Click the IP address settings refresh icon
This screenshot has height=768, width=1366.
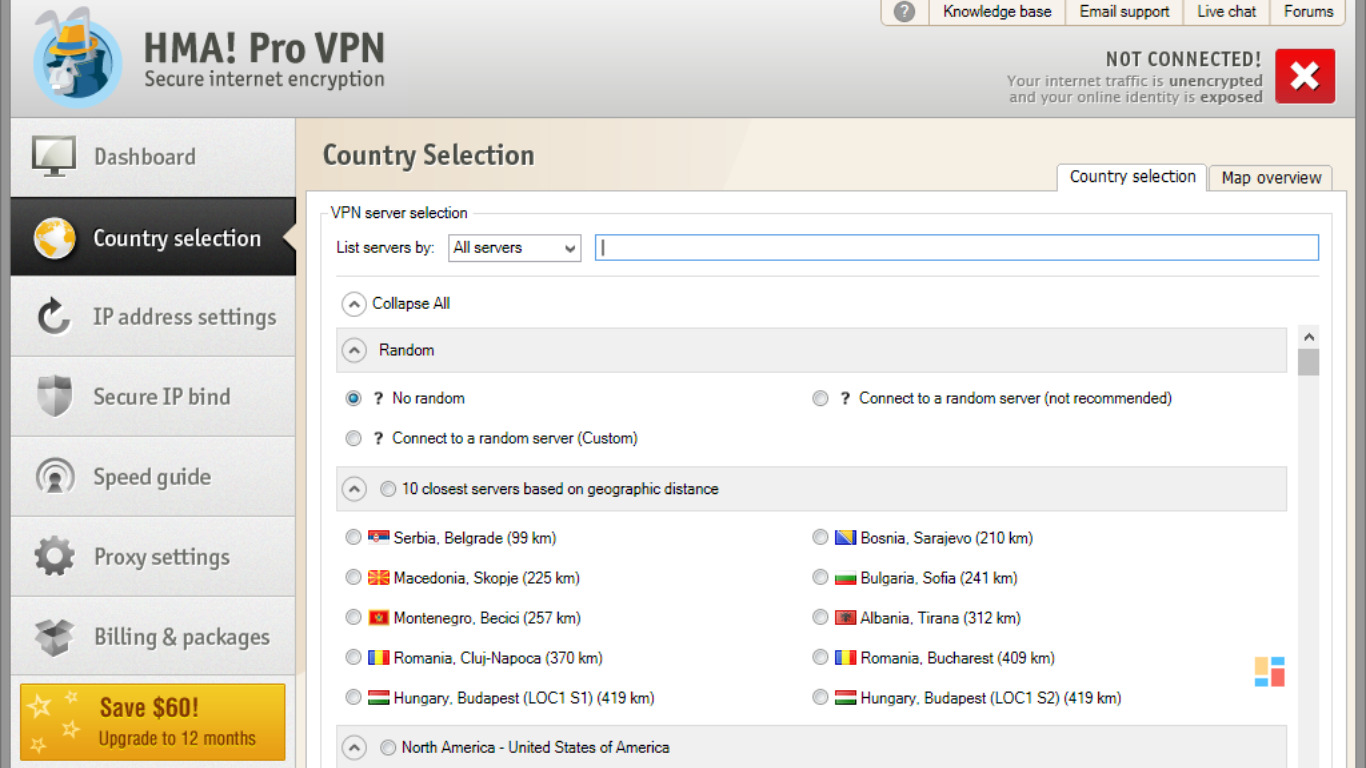(x=54, y=317)
